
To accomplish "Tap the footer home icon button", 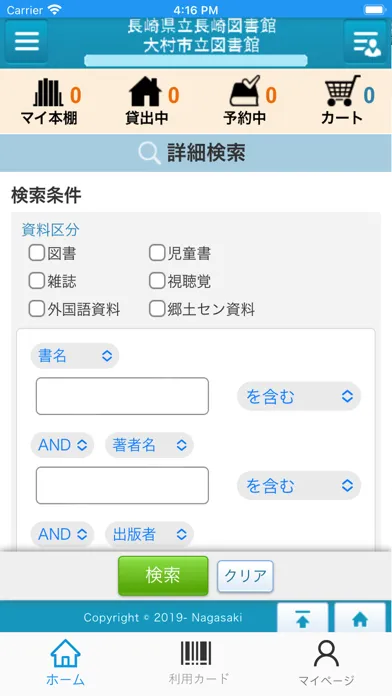I will tap(360, 618).
